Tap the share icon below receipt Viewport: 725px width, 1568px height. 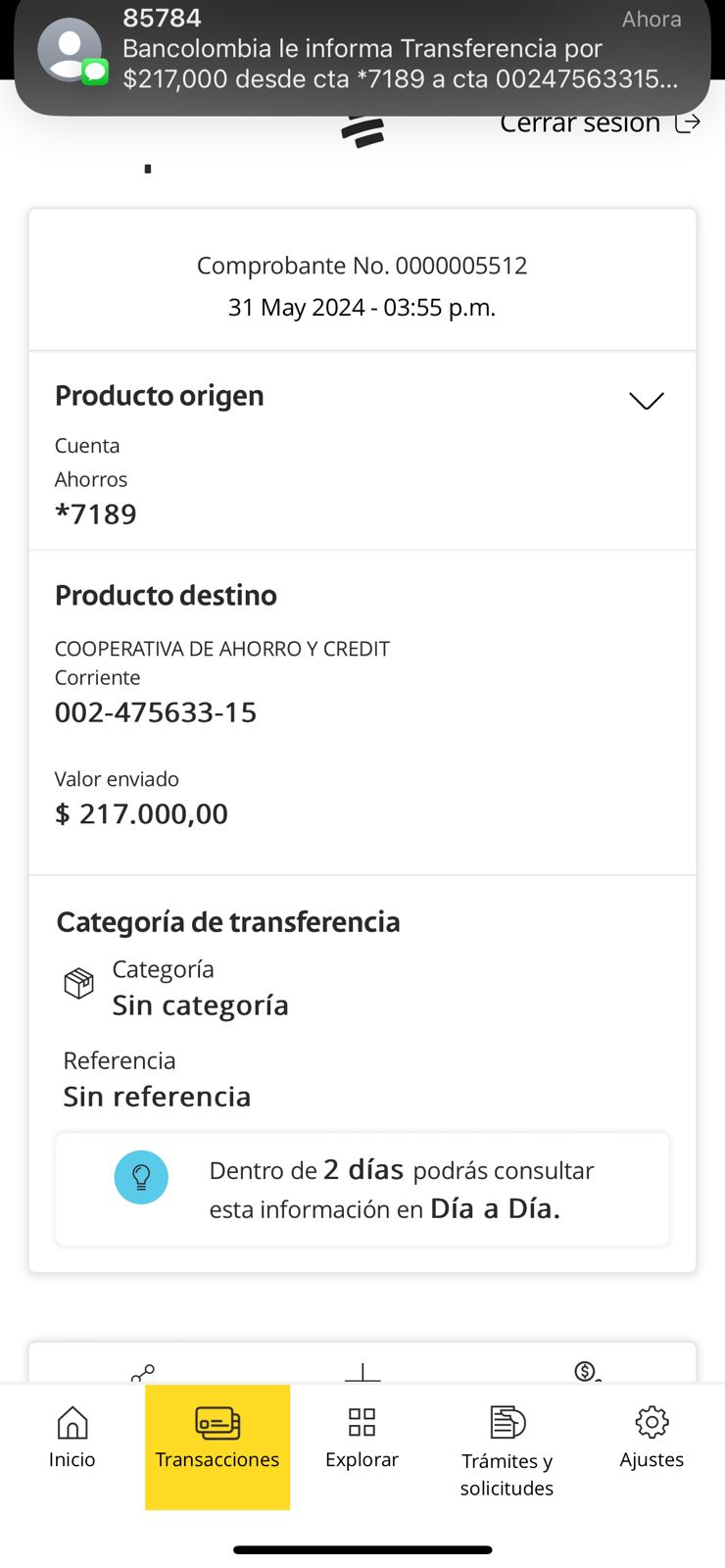click(143, 1372)
